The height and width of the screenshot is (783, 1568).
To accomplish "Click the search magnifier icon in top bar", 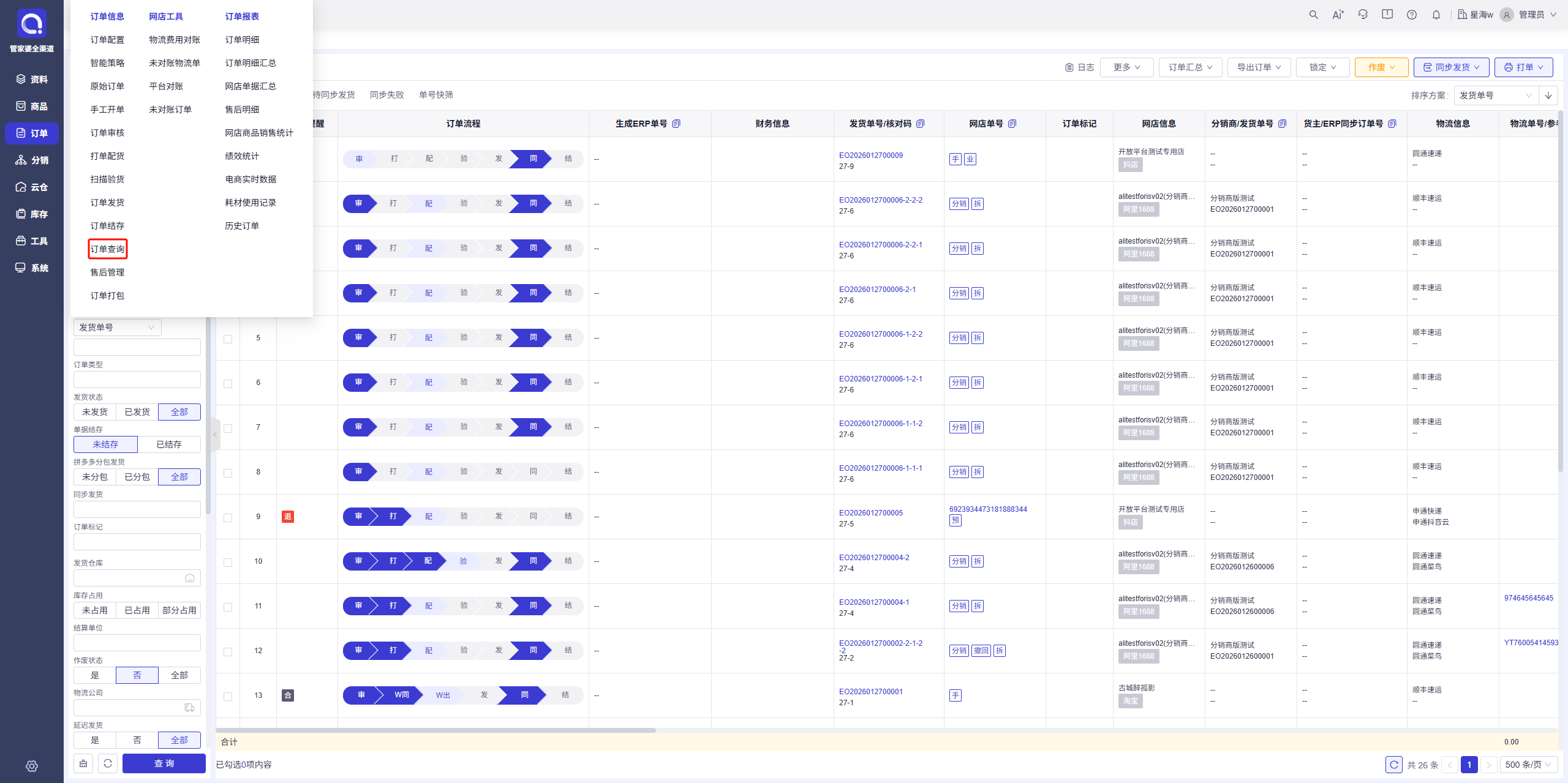I will point(1313,15).
